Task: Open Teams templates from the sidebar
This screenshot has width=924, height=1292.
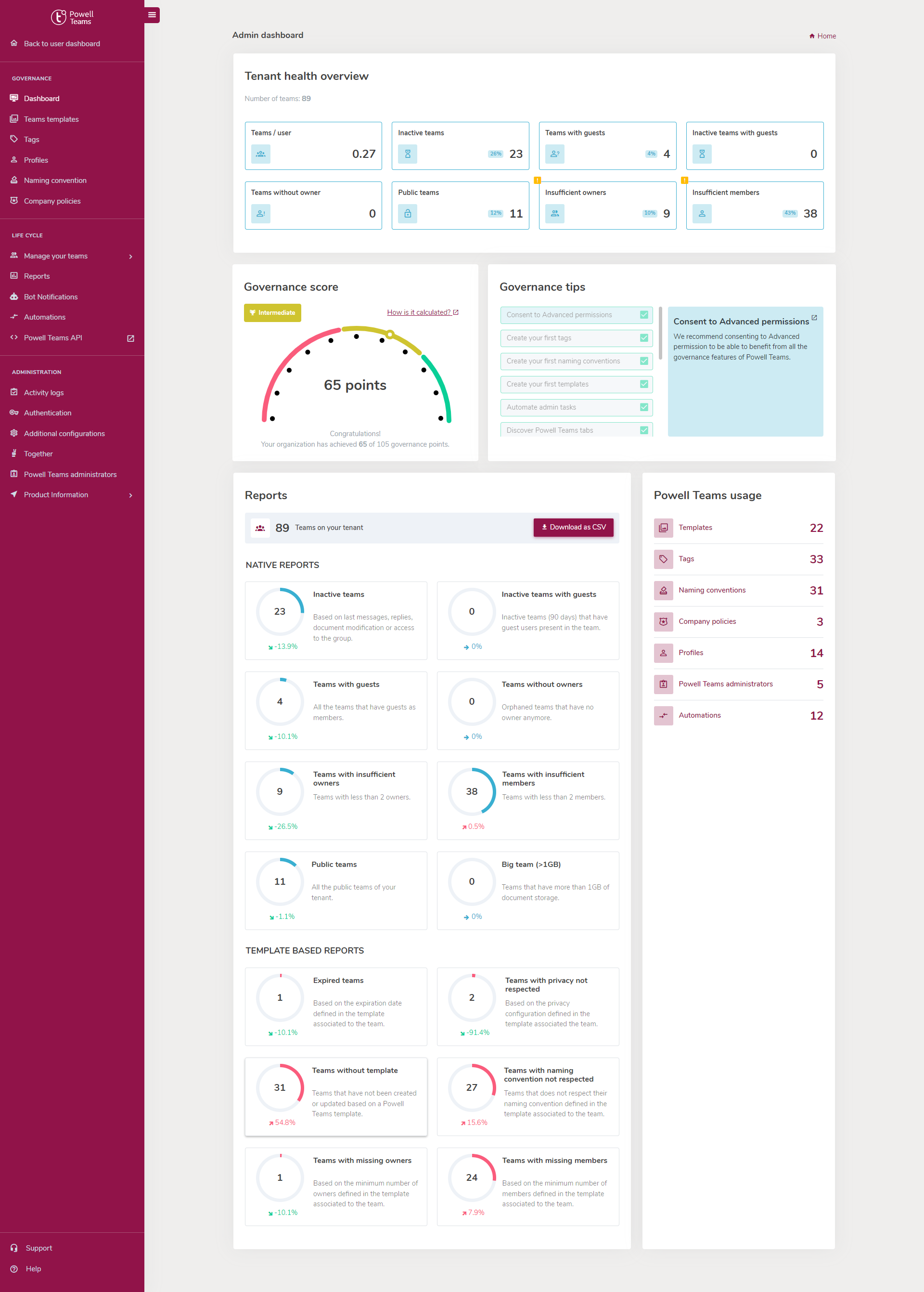Action: point(51,118)
